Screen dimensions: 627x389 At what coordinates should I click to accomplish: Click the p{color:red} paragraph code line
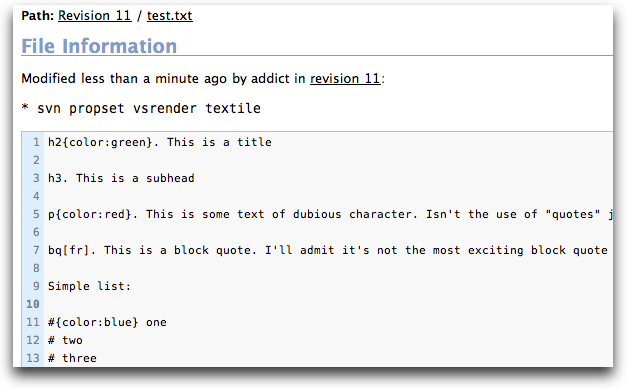(330, 214)
